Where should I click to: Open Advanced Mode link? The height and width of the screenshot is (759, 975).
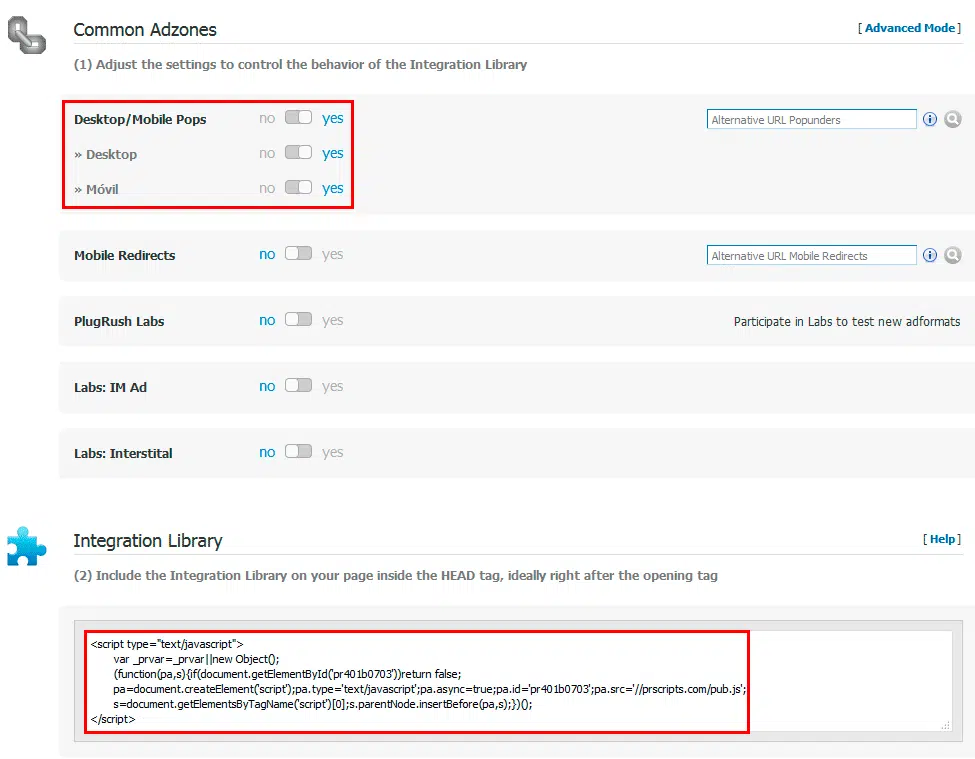pos(910,28)
